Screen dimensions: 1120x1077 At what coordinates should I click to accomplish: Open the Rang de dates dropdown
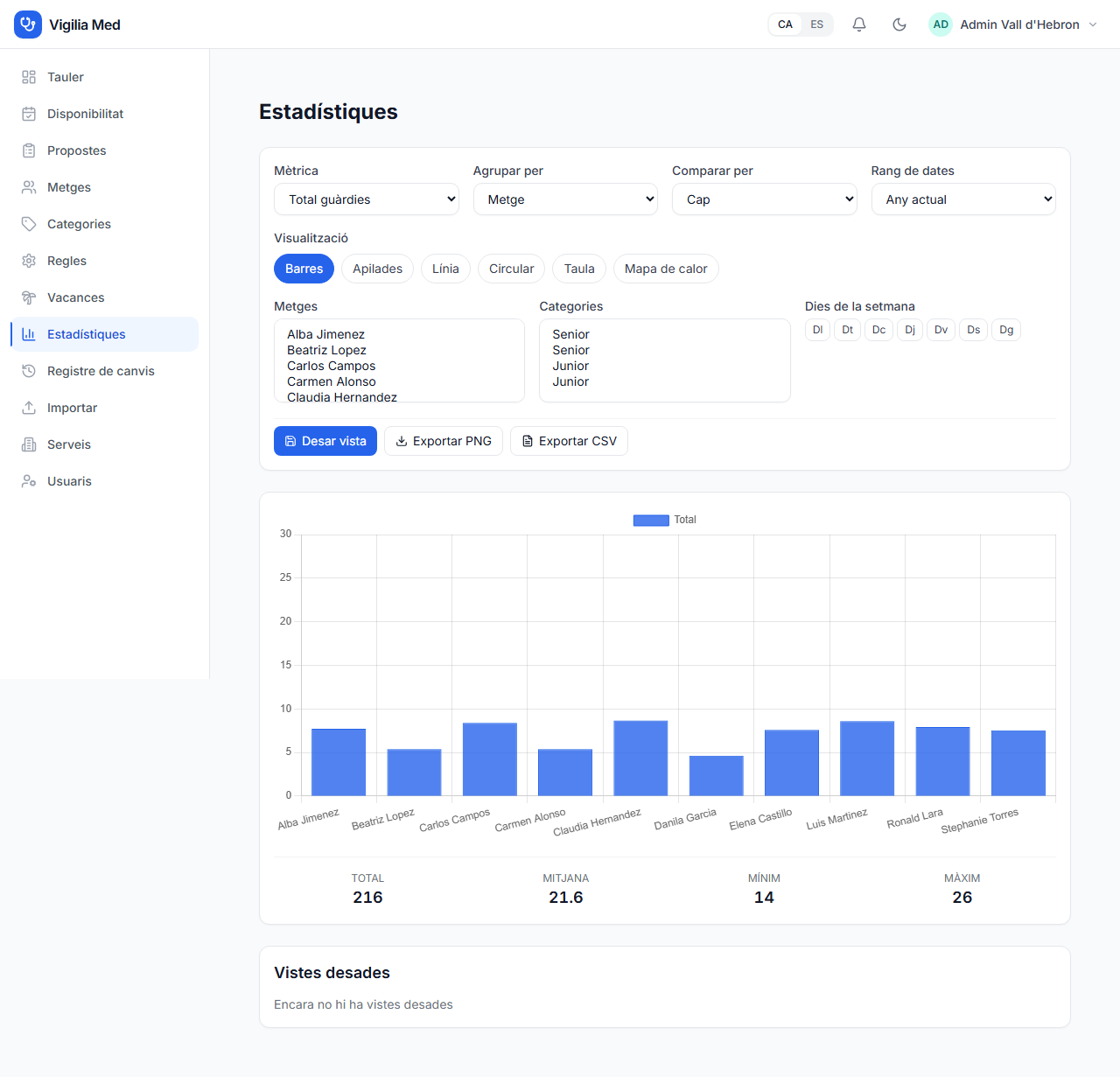tap(963, 199)
